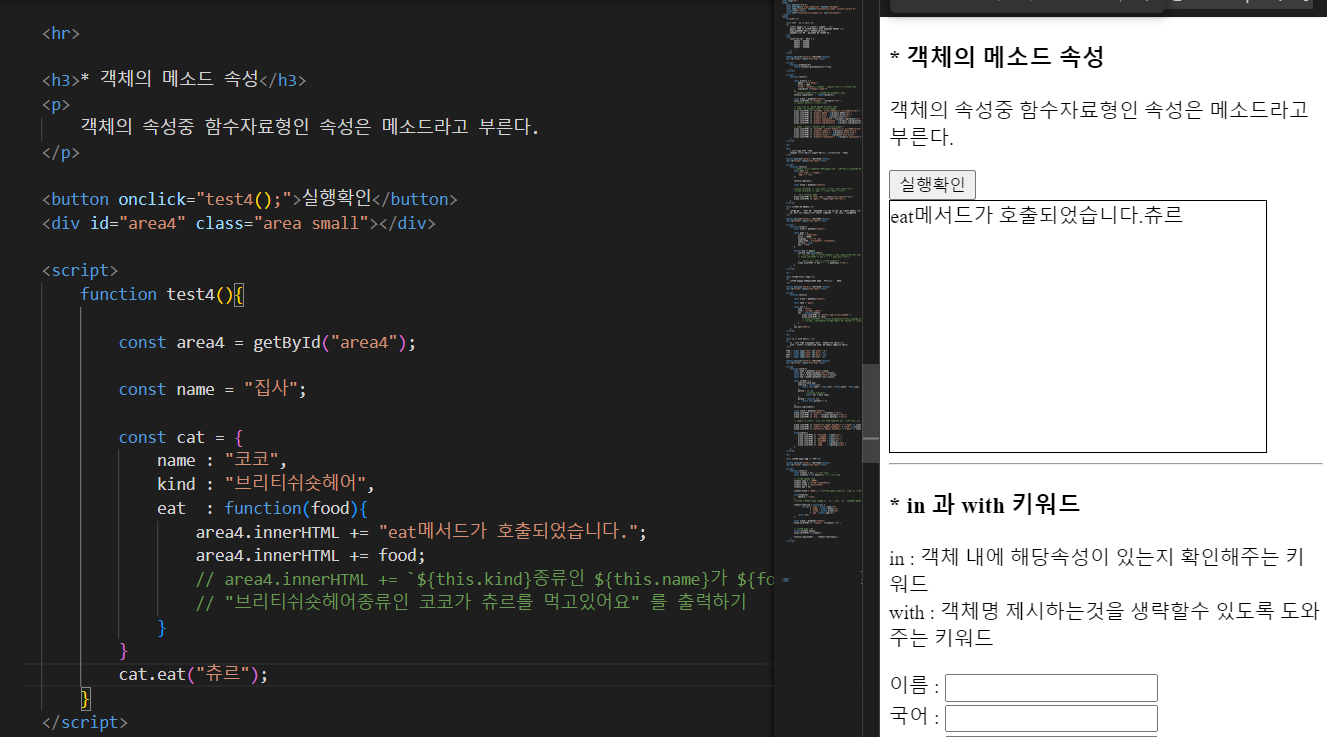
Task: Click the 'function test4(){' code line
Action: 162,294
